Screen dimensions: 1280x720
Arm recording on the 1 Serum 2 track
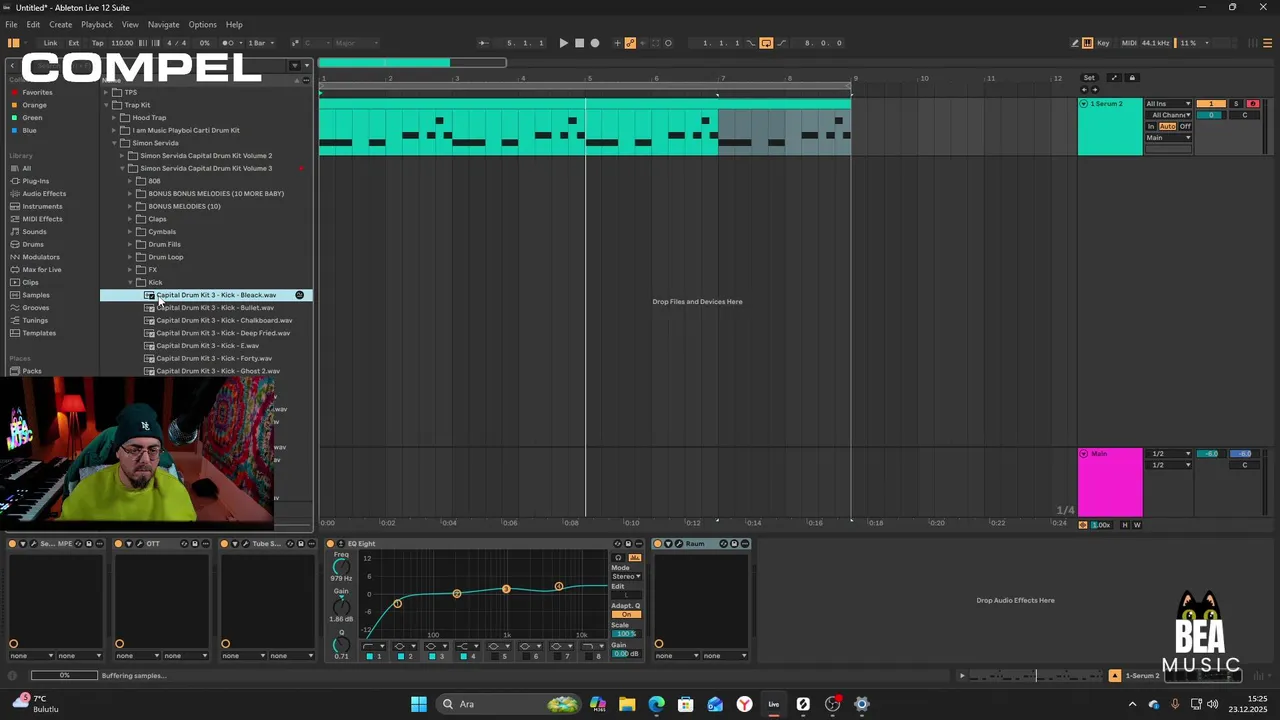pyautogui.click(x=1252, y=104)
